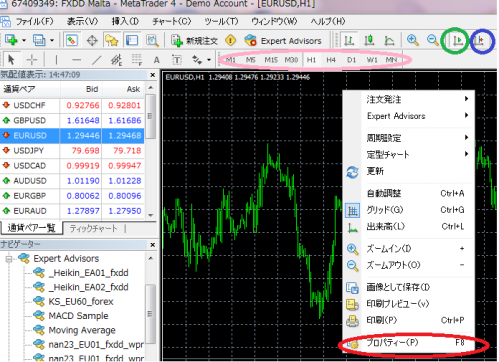Open the チャート(C) menu
The width and height of the screenshot is (499, 362).
[172, 21]
